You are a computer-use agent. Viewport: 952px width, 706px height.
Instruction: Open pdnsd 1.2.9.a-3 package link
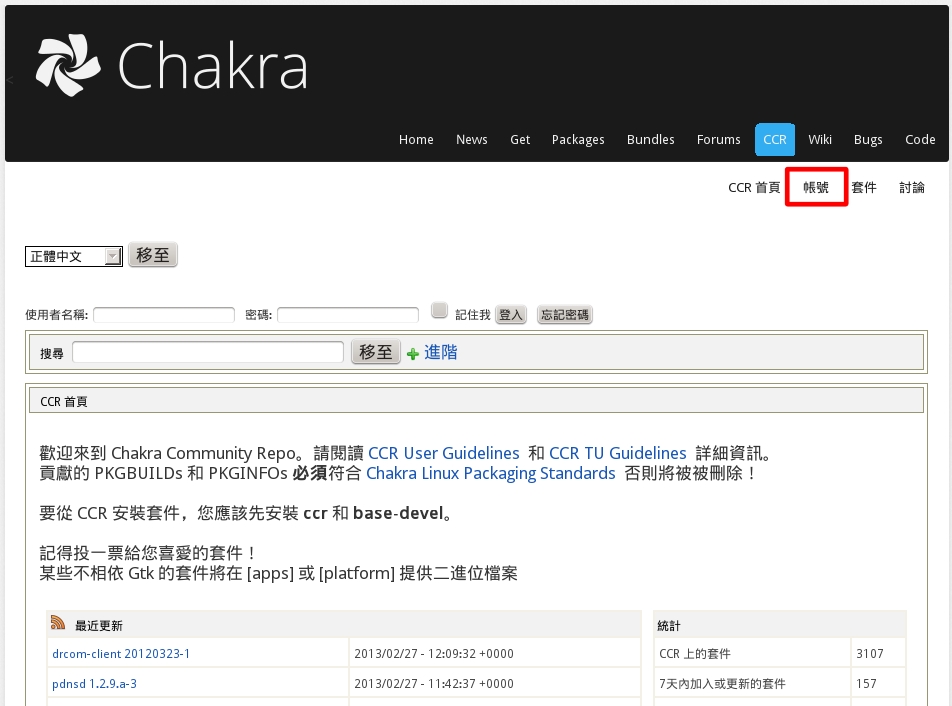pos(94,684)
